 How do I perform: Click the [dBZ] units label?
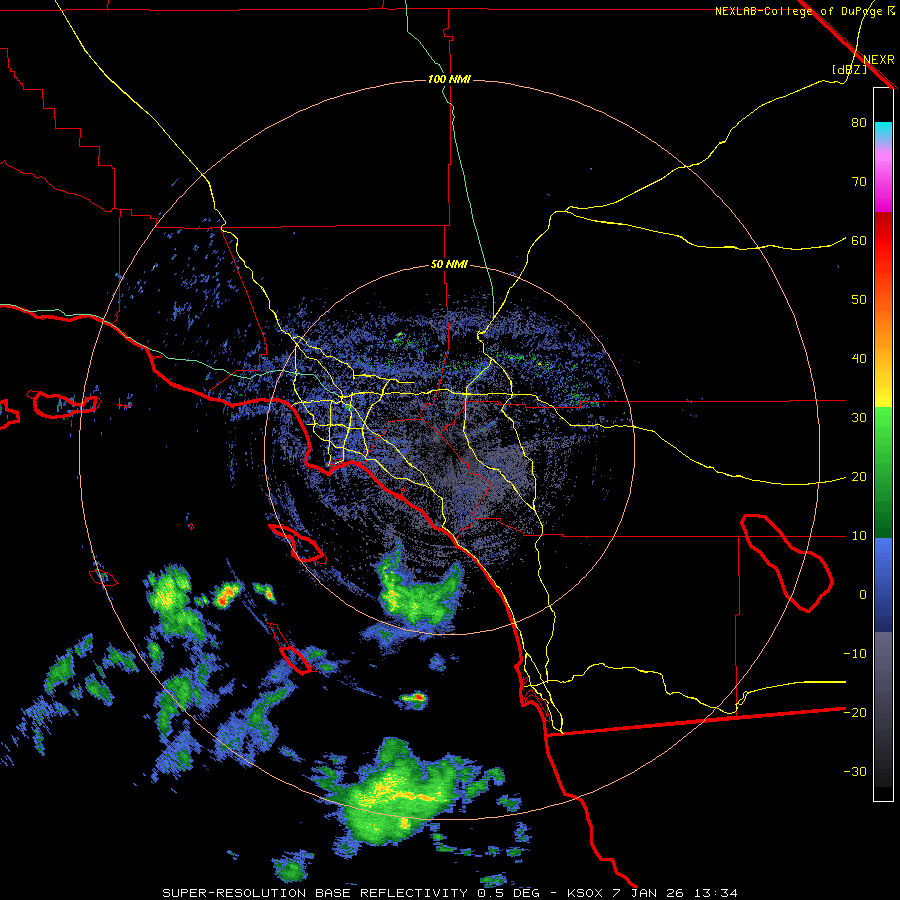[849, 69]
